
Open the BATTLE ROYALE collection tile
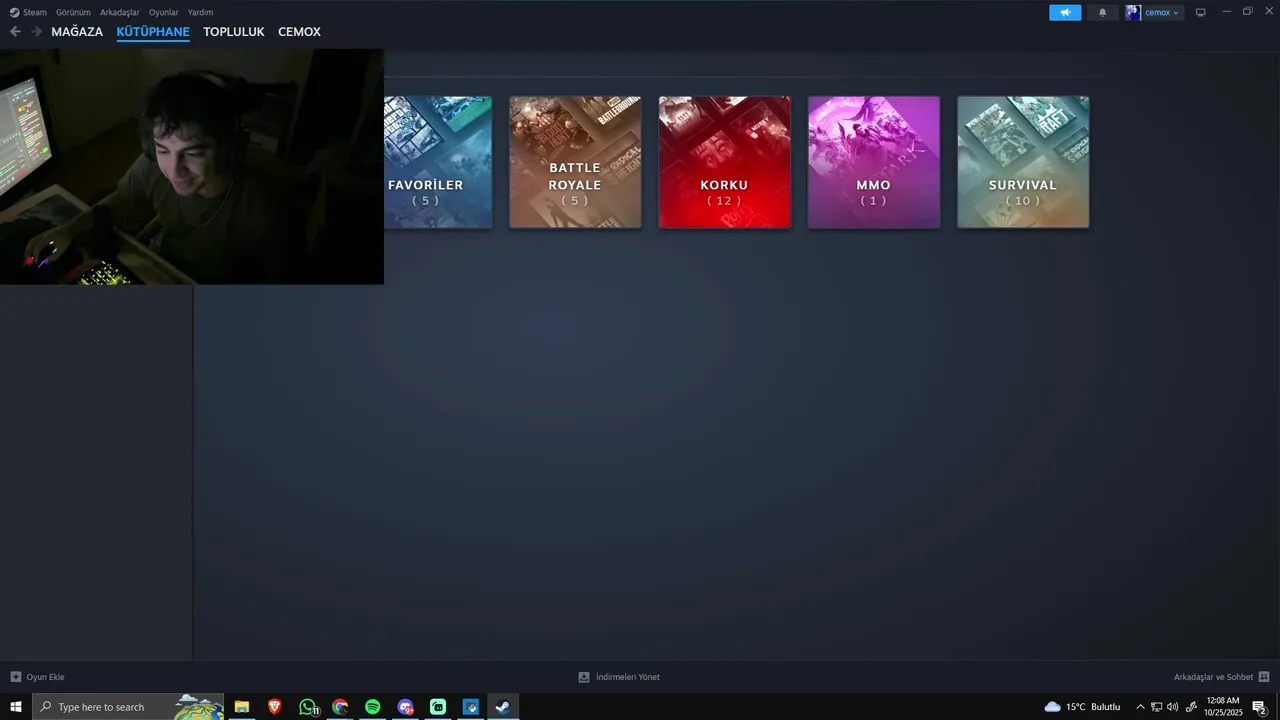click(575, 162)
